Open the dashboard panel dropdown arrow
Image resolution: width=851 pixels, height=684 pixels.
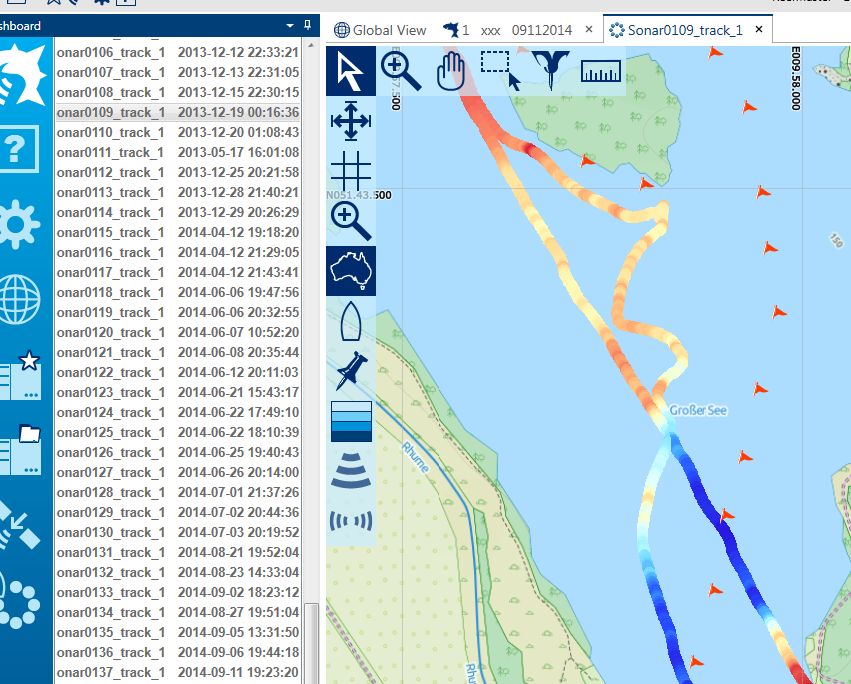[290, 25]
